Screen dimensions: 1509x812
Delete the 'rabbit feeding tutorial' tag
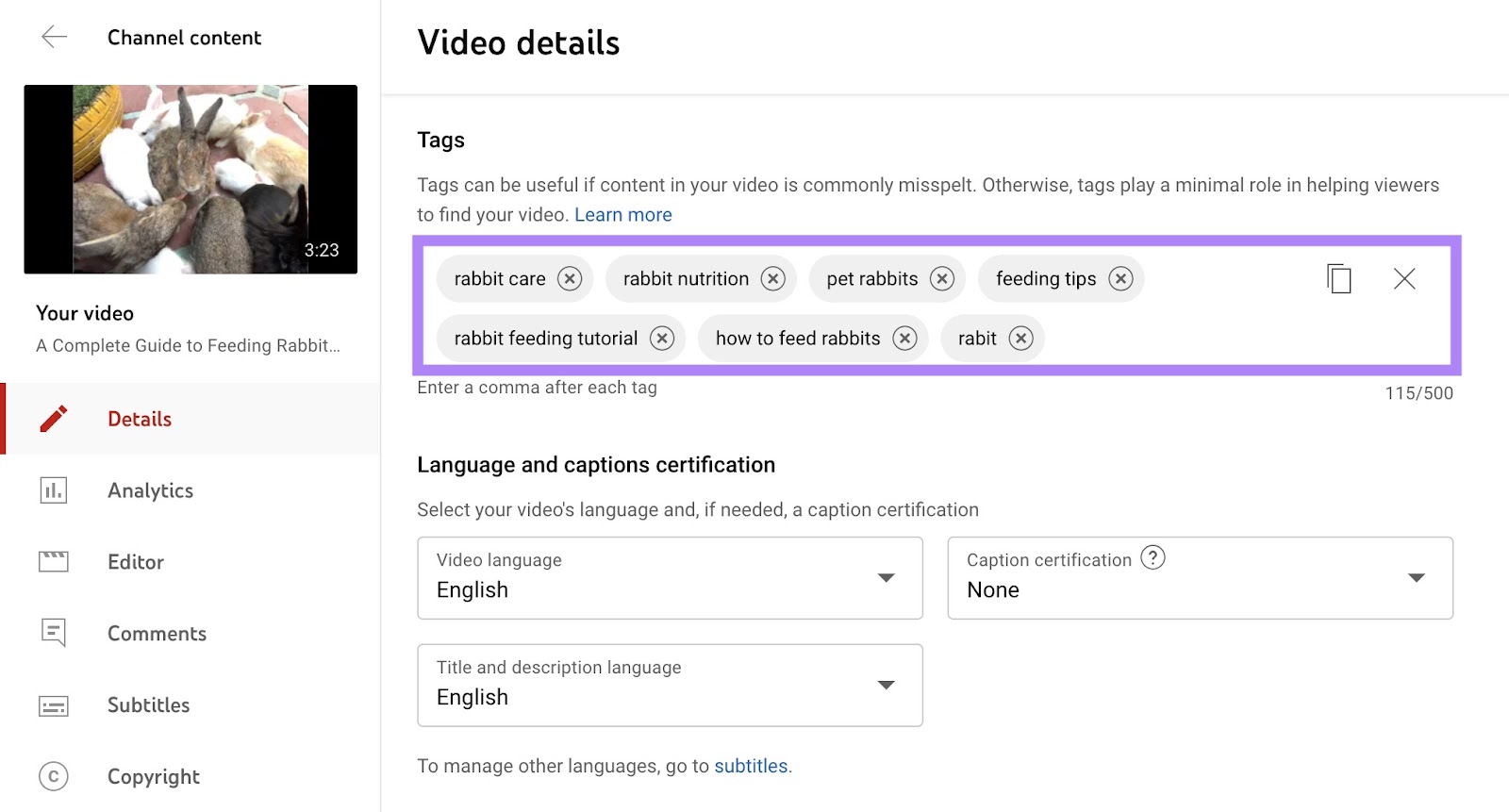(x=662, y=339)
